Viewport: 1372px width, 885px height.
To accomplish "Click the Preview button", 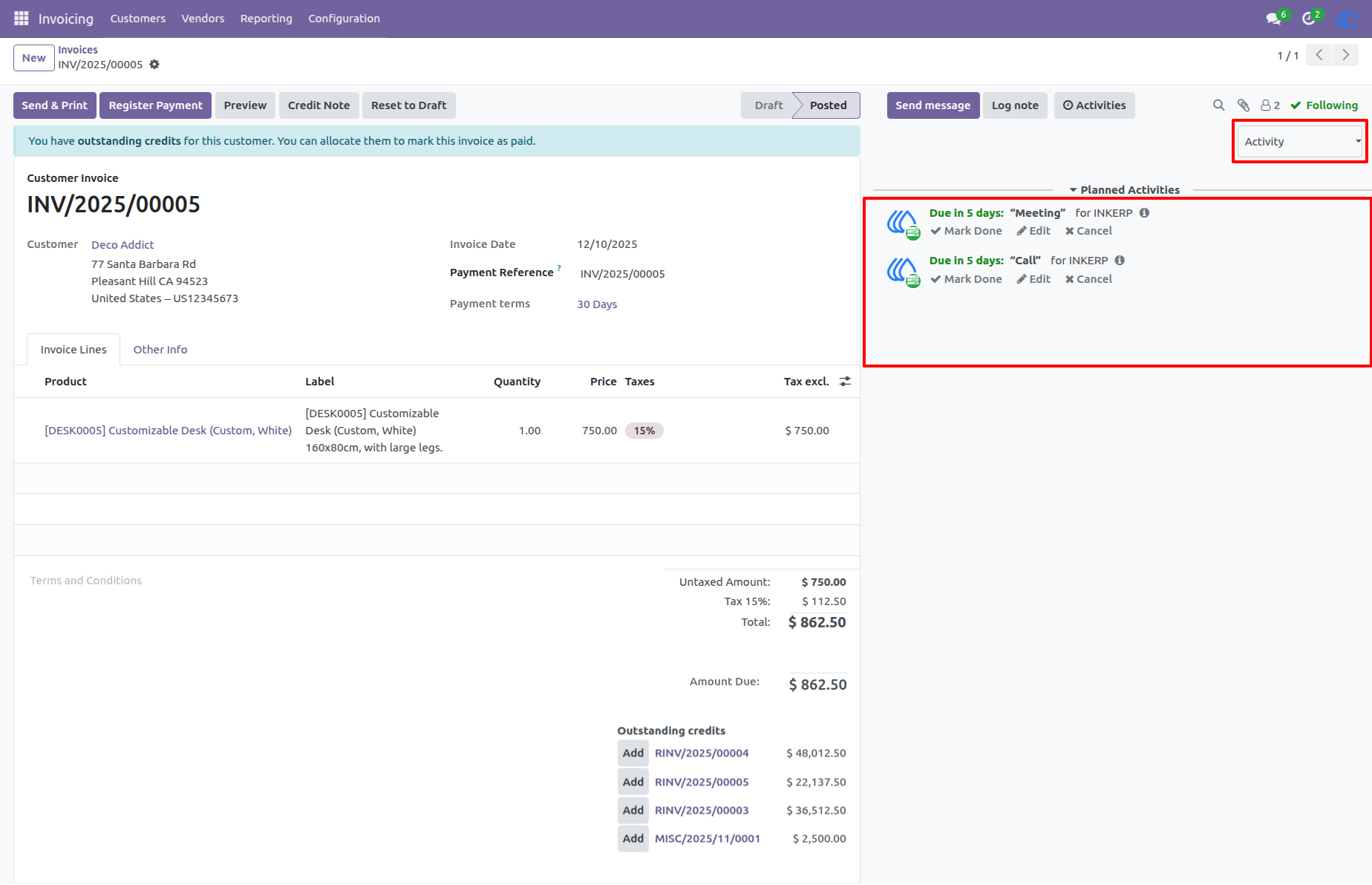I will 246,105.
